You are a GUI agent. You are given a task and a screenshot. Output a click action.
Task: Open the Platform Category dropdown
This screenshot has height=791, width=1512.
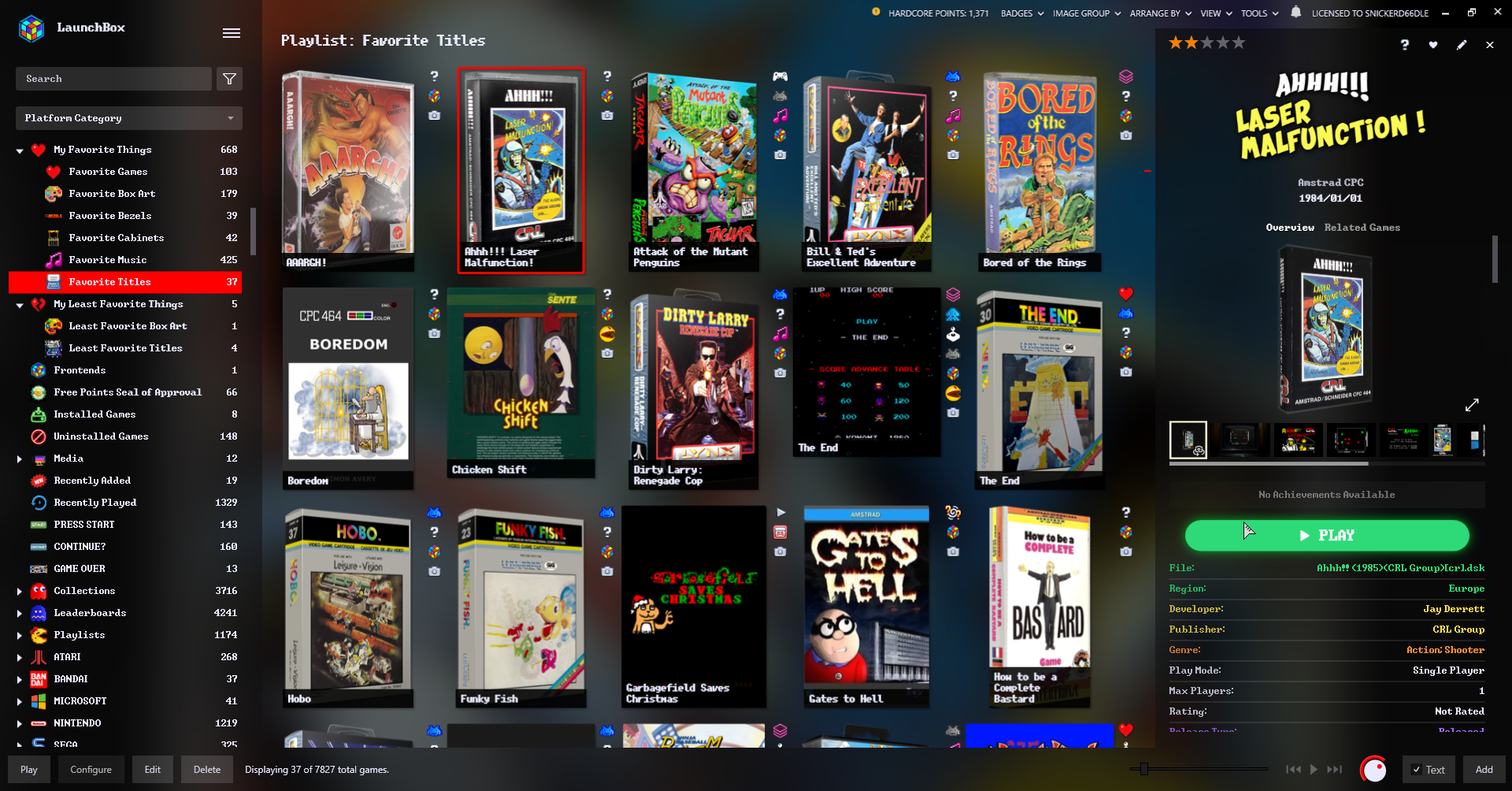[129, 118]
